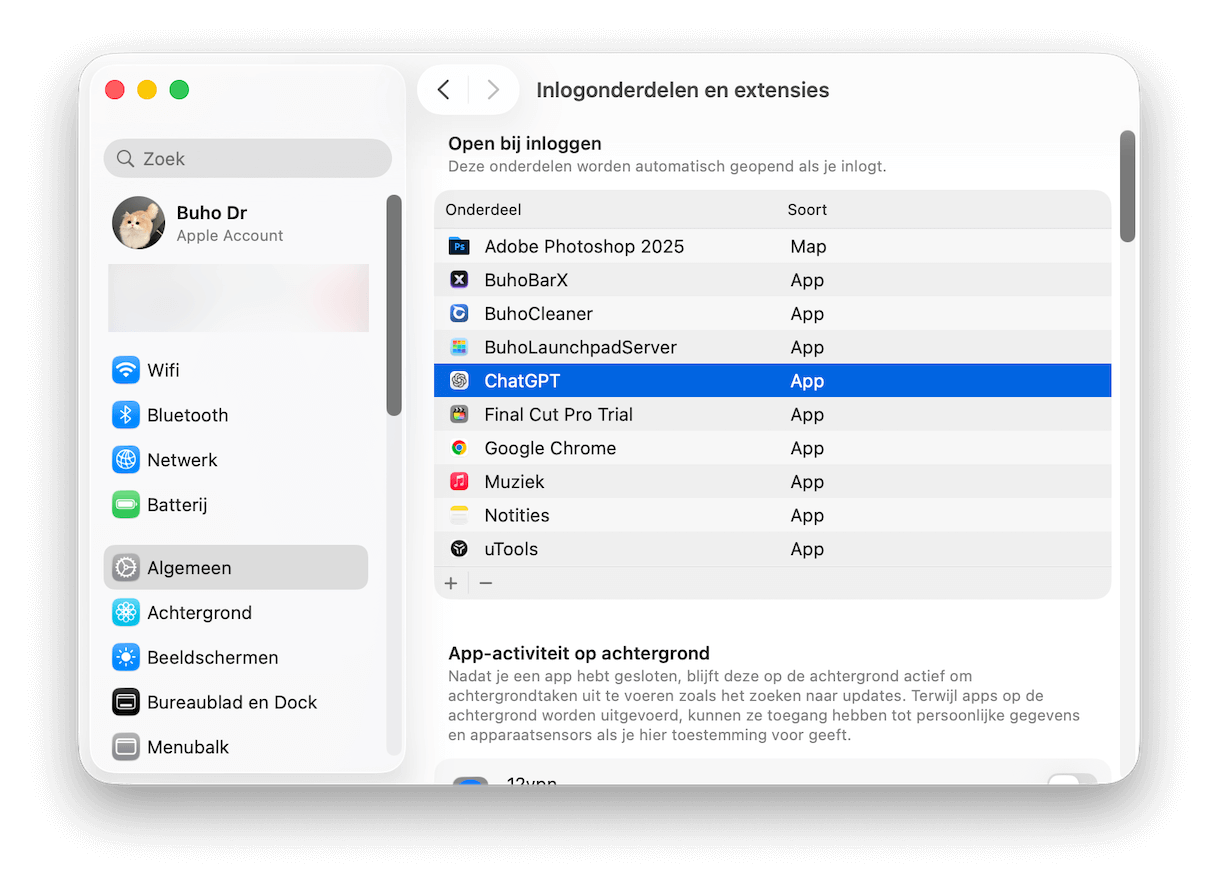Viewport: 1218px width, 888px height.
Task: Sort by the Onderdeel column header
Action: 484,210
